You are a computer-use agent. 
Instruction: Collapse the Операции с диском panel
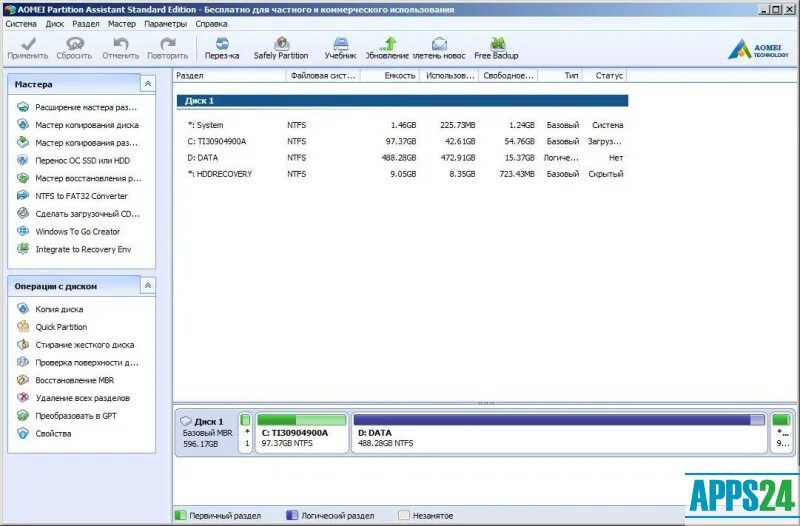tap(148, 285)
